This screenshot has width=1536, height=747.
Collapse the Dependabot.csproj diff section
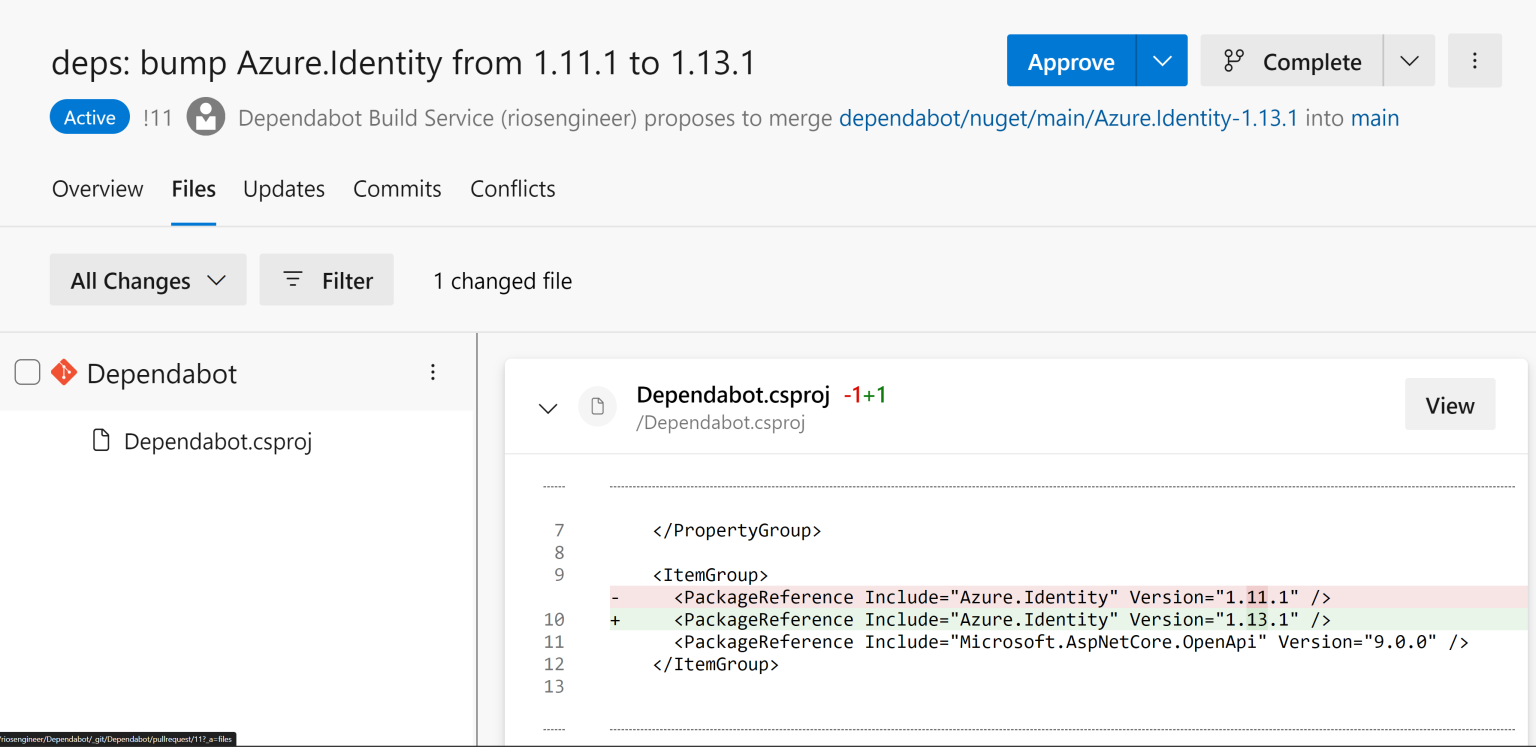coord(547,408)
